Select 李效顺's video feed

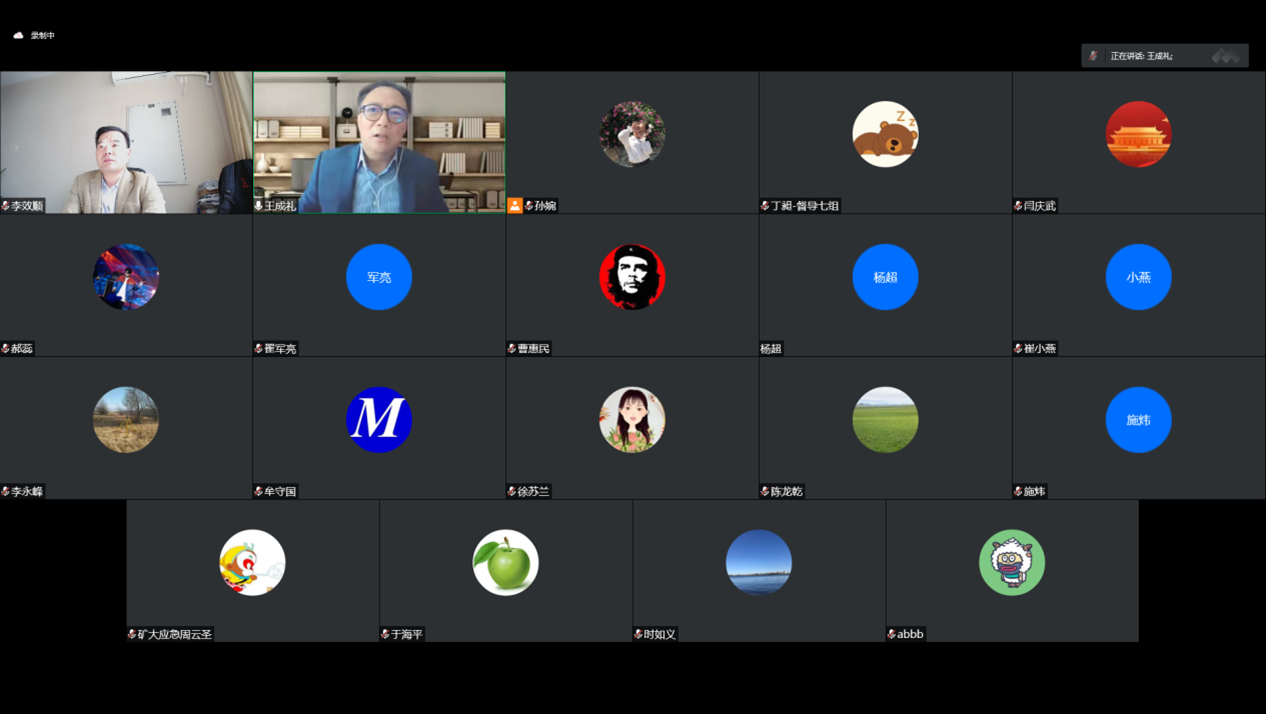(x=126, y=140)
